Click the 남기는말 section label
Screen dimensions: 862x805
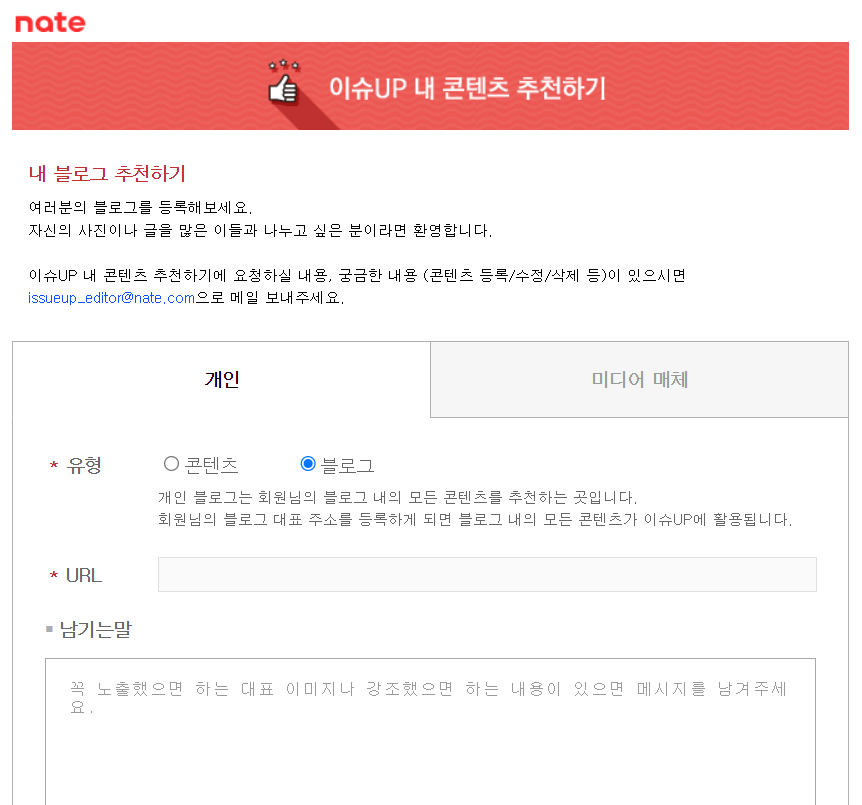[96, 629]
